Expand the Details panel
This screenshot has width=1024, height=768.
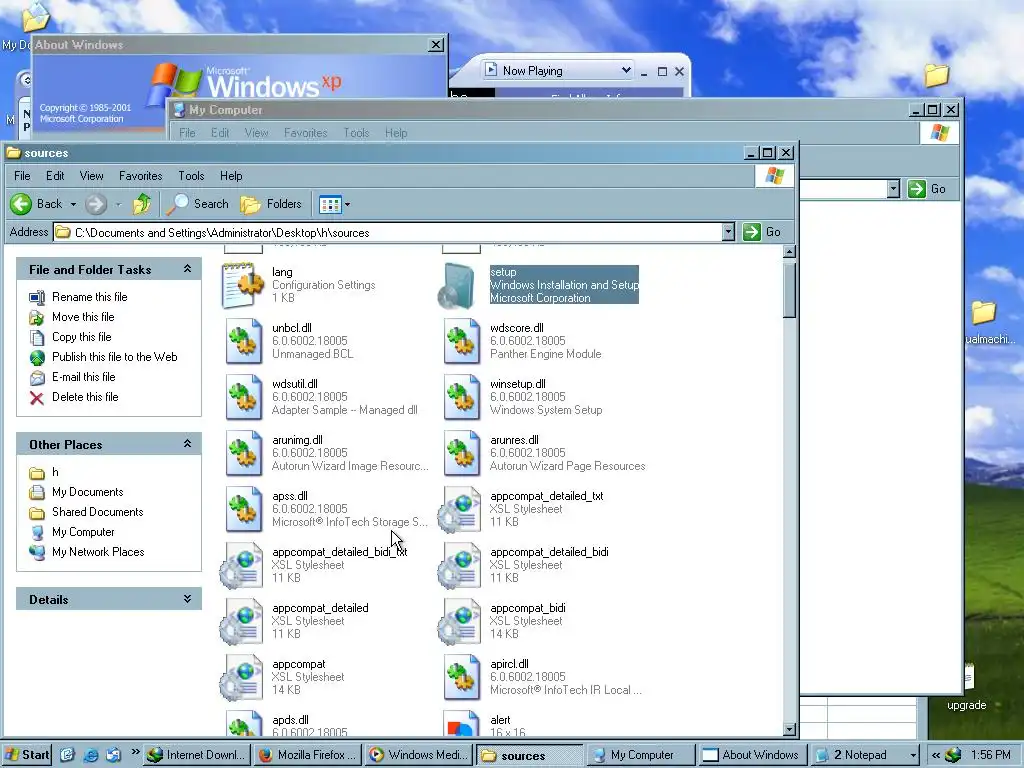tap(187, 599)
